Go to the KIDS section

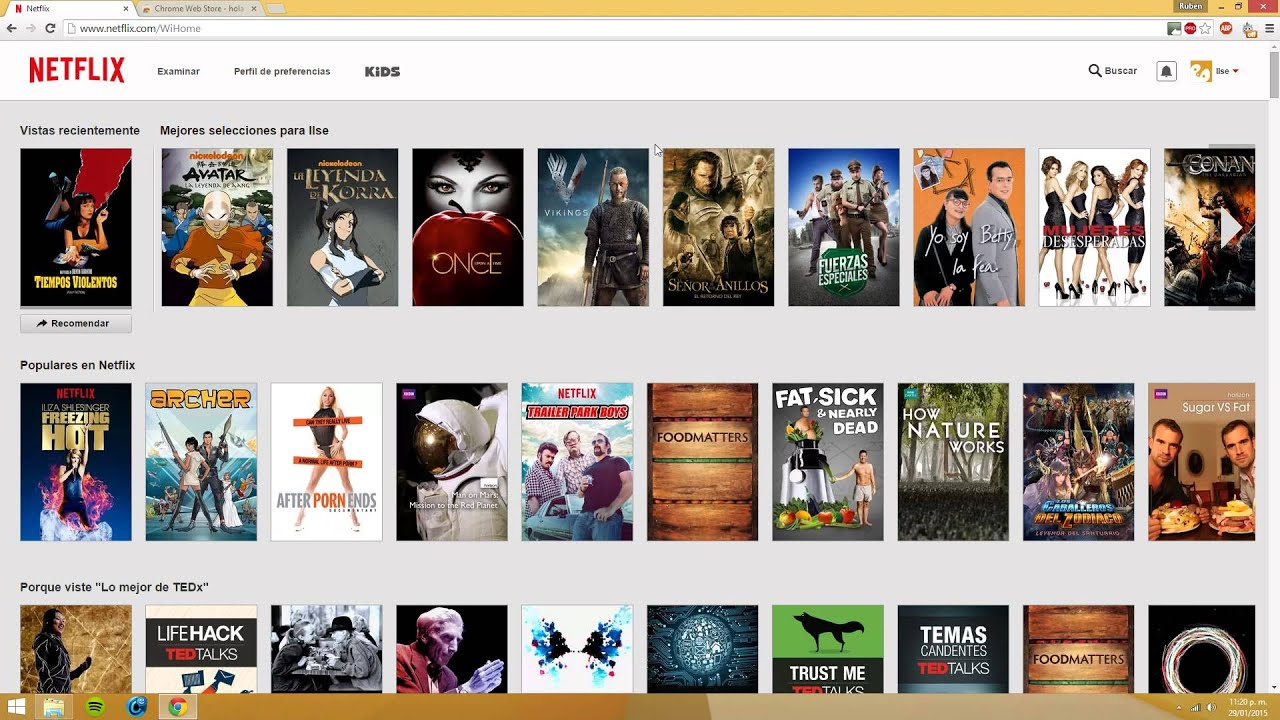coord(382,71)
